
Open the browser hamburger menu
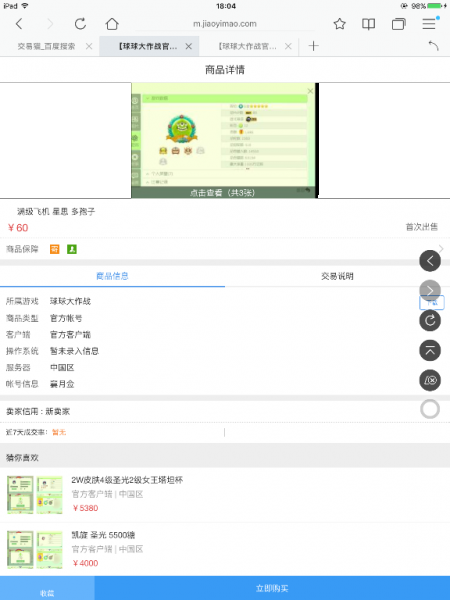coord(430,24)
